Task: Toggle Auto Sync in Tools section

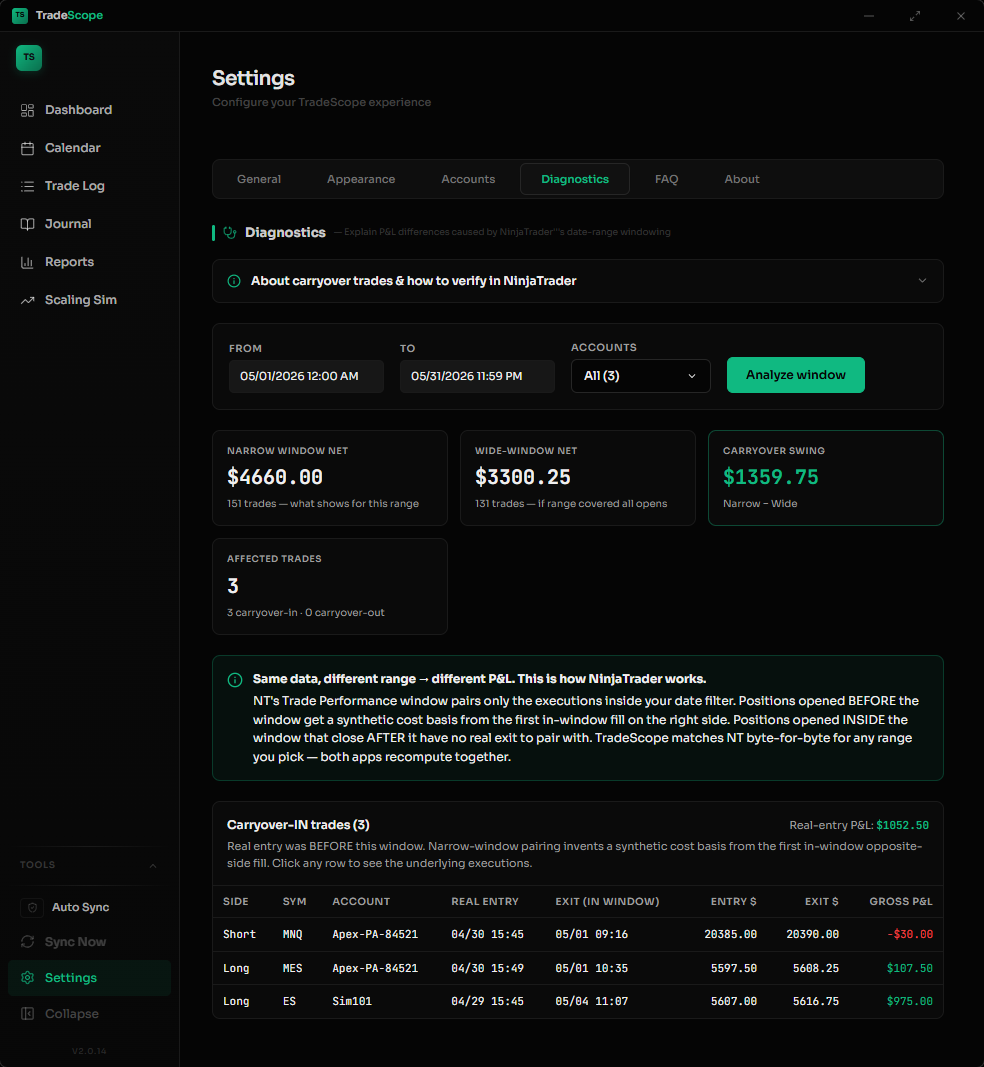Action: 89,907
